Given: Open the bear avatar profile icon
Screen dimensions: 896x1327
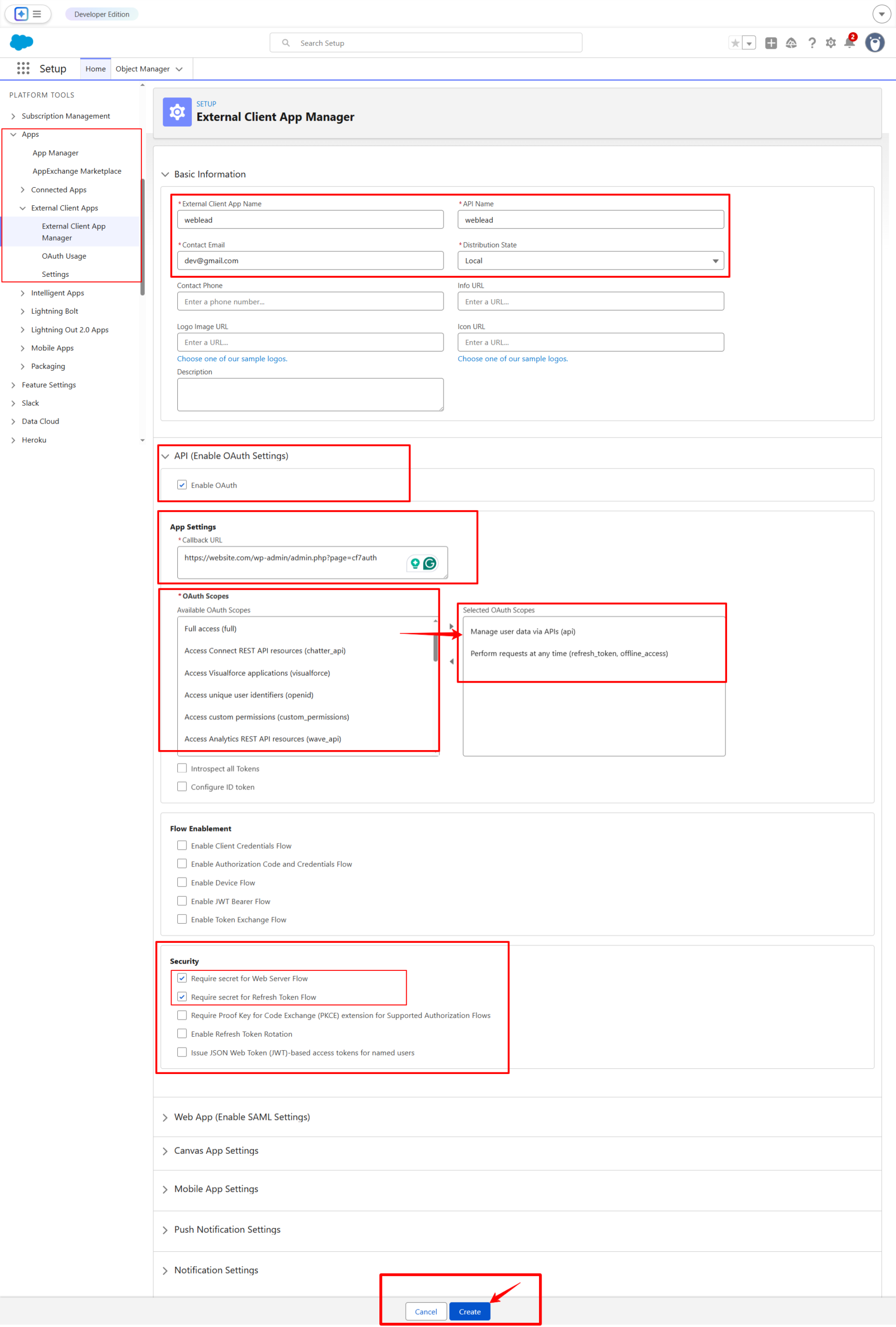Looking at the screenshot, I should click(x=875, y=43).
